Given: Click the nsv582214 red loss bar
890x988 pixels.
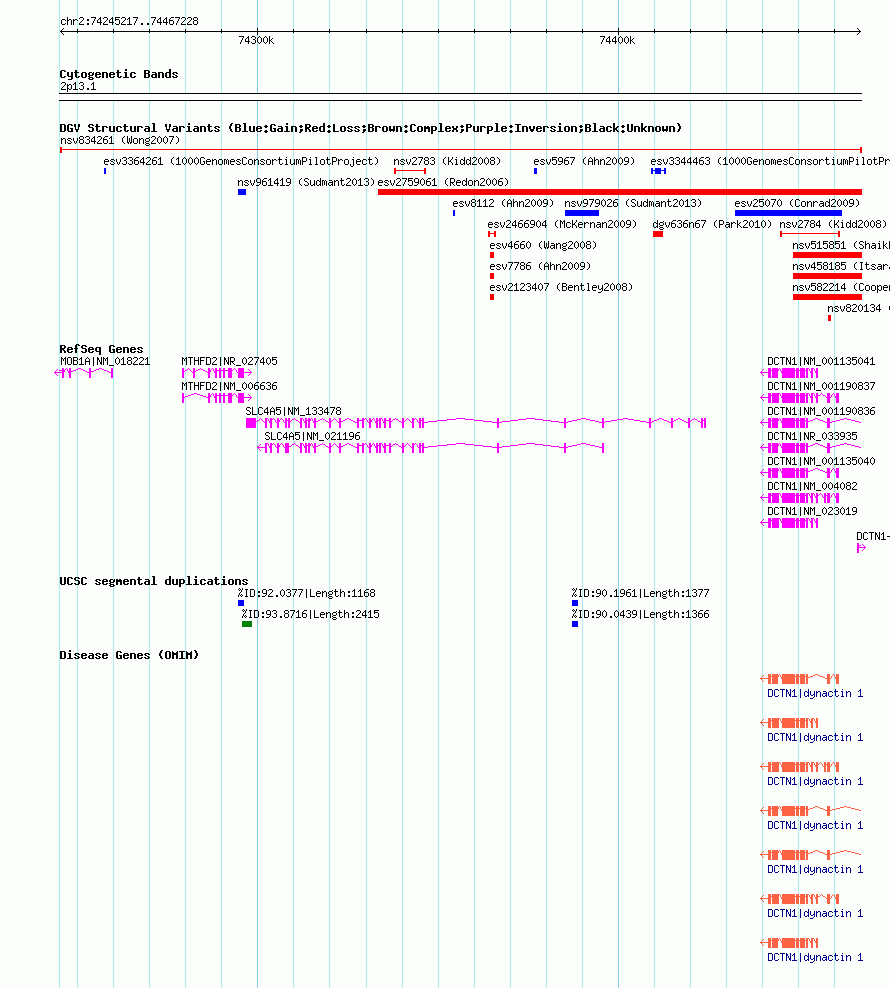Looking at the screenshot, I should 827,297.
